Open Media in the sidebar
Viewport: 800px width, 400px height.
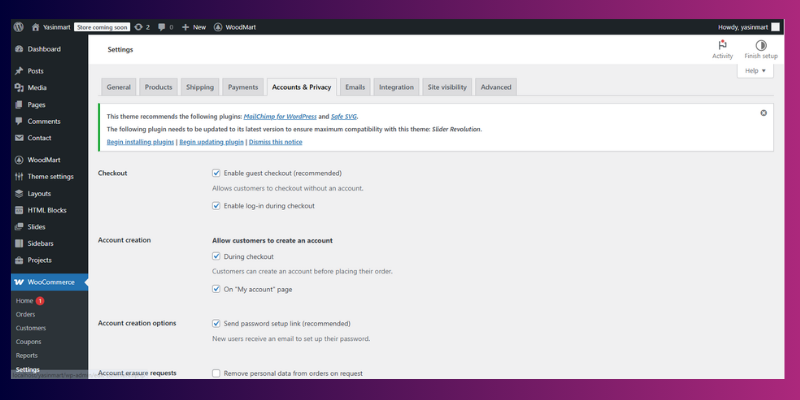tap(37, 88)
